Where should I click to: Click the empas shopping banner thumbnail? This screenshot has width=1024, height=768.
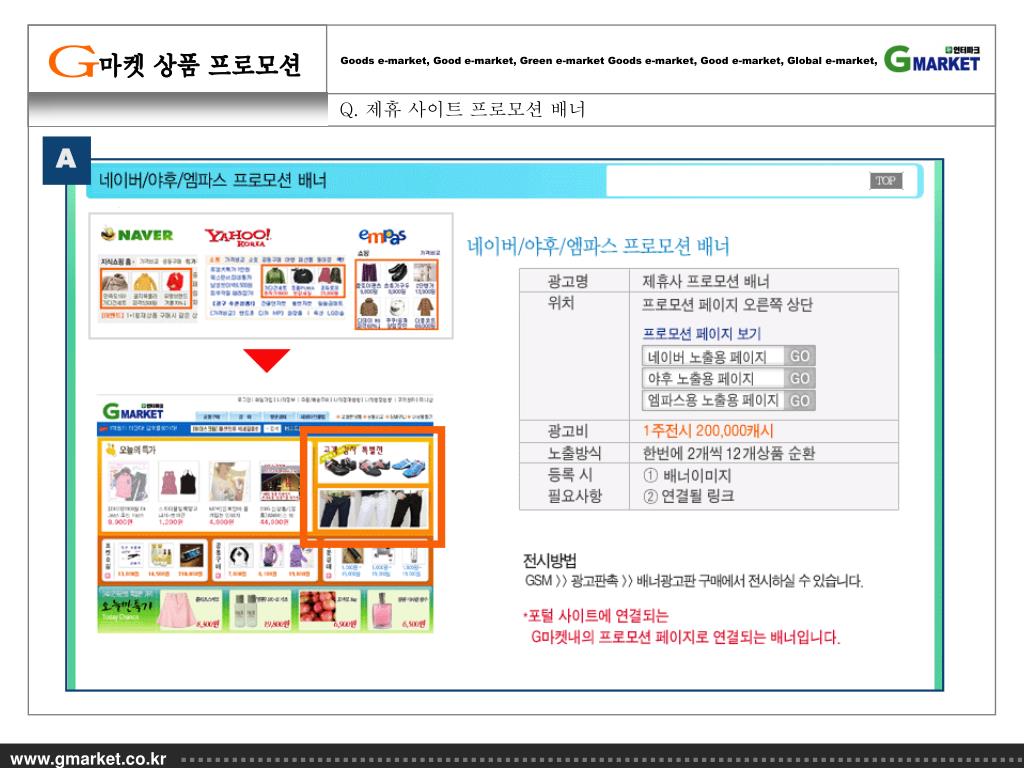click(396, 294)
